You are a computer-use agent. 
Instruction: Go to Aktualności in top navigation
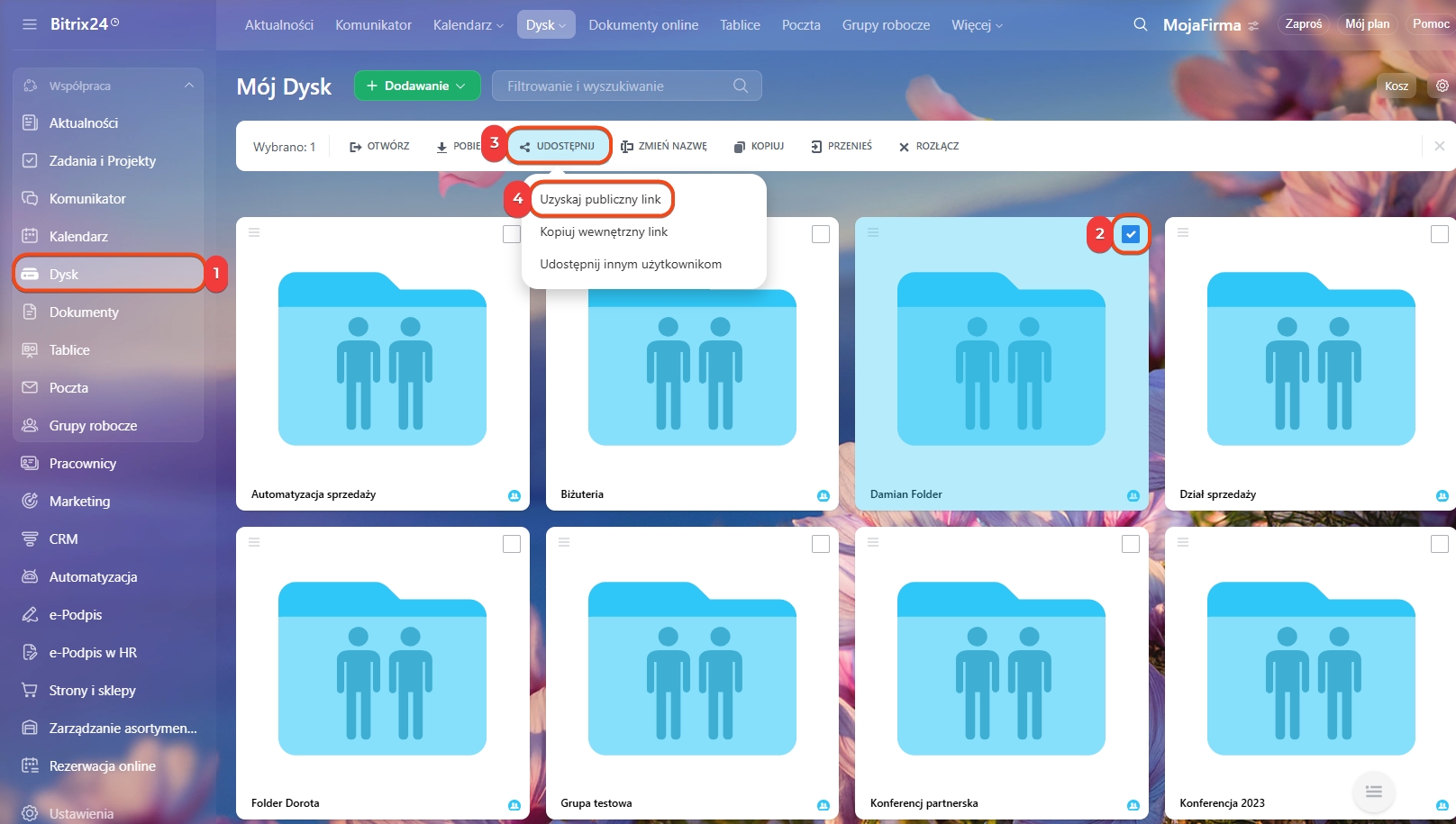(x=279, y=25)
